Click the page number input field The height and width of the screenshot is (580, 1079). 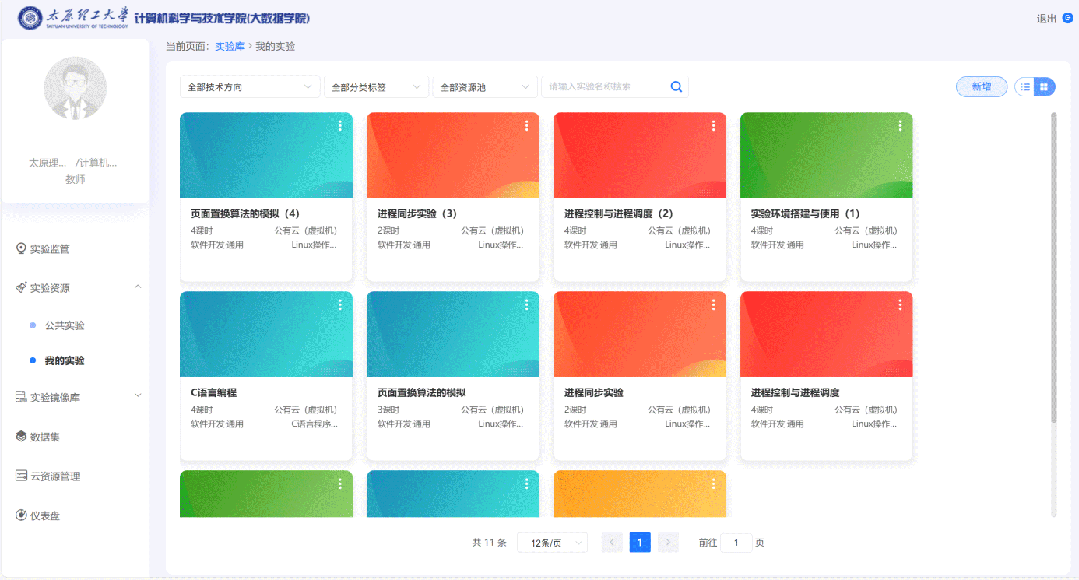[737, 541]
